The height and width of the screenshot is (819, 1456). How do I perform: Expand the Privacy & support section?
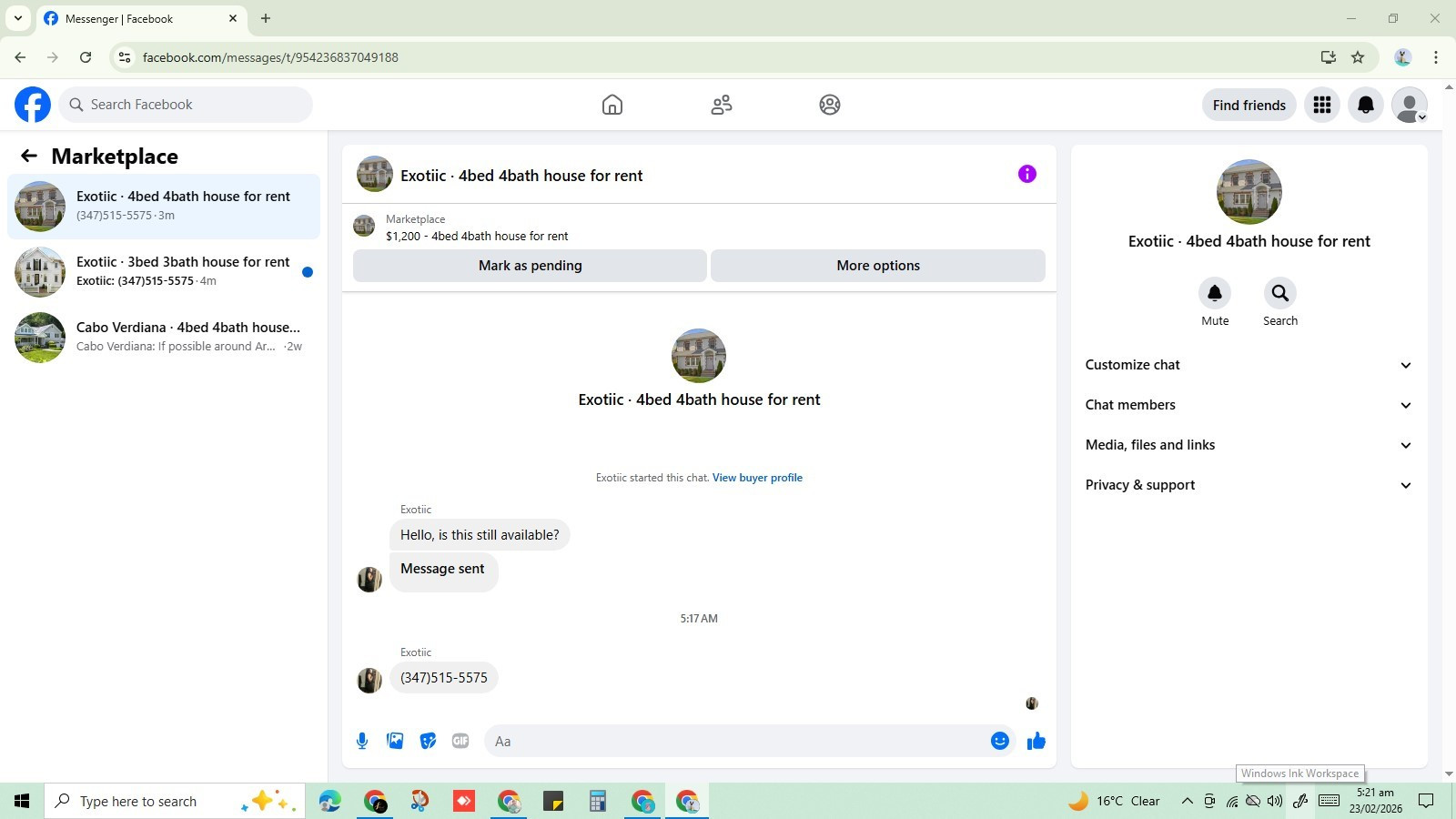(1249, 485)
